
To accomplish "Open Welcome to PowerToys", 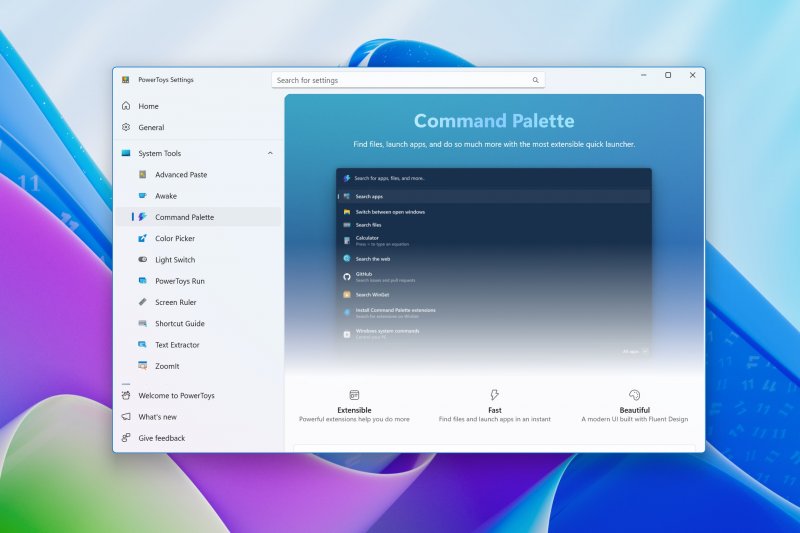I will pyautogui.click(x=176, y=396).
